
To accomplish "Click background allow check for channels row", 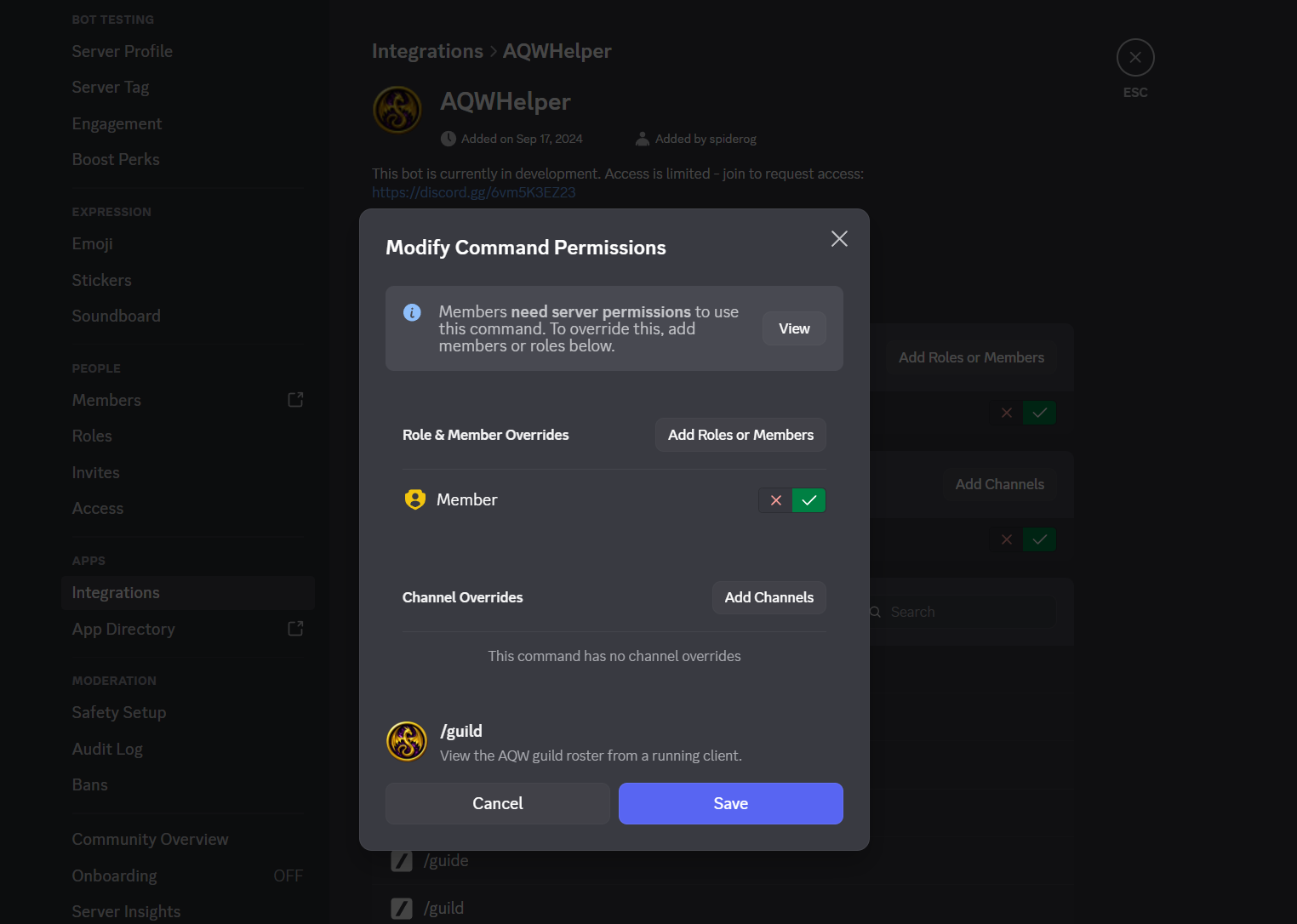I will coord(1040,539).
